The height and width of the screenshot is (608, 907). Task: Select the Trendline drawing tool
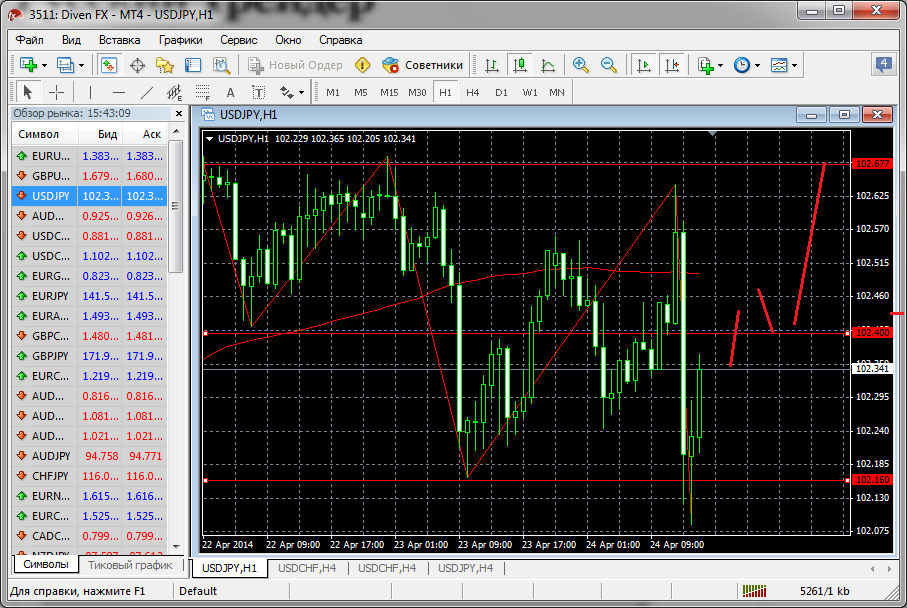tap(147, 92)
